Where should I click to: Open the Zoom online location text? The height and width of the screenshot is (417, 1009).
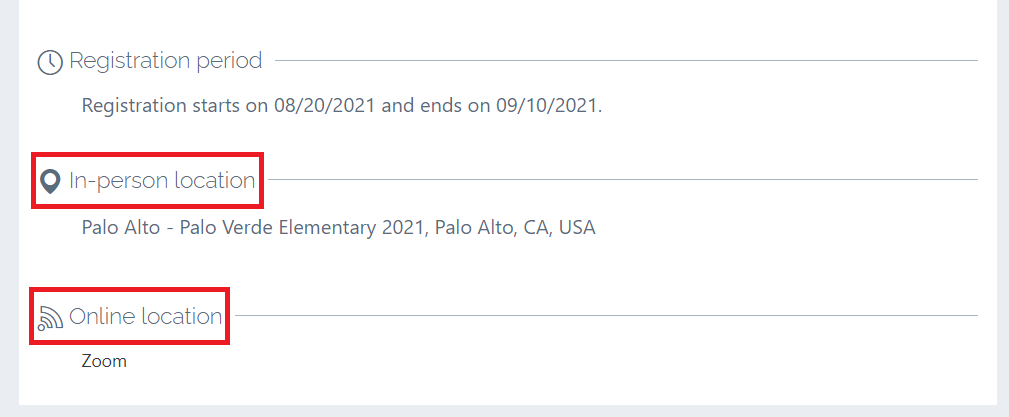104,361
